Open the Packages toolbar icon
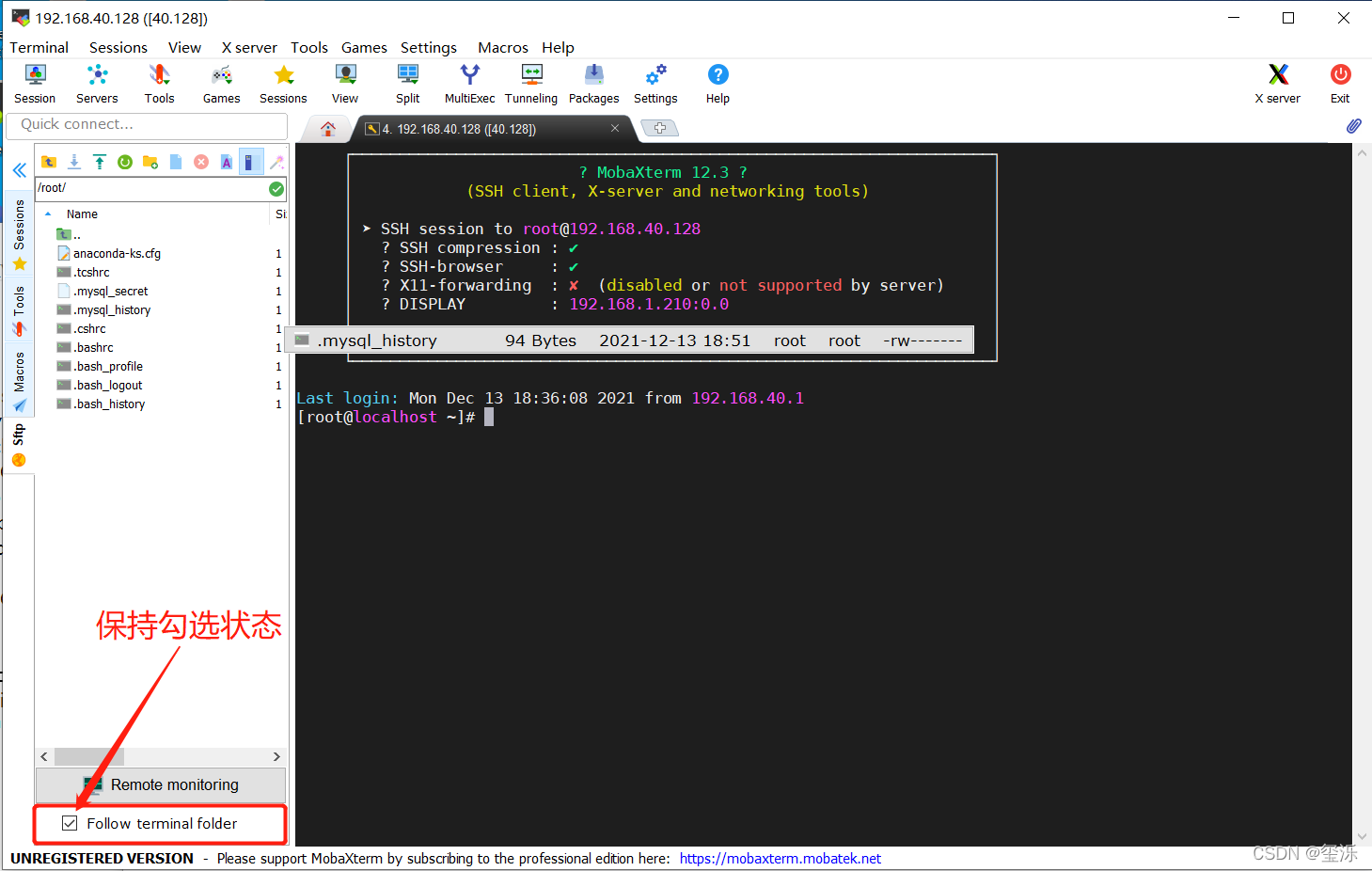Screen dimensions: 1372x871 [x=593, y=84]
